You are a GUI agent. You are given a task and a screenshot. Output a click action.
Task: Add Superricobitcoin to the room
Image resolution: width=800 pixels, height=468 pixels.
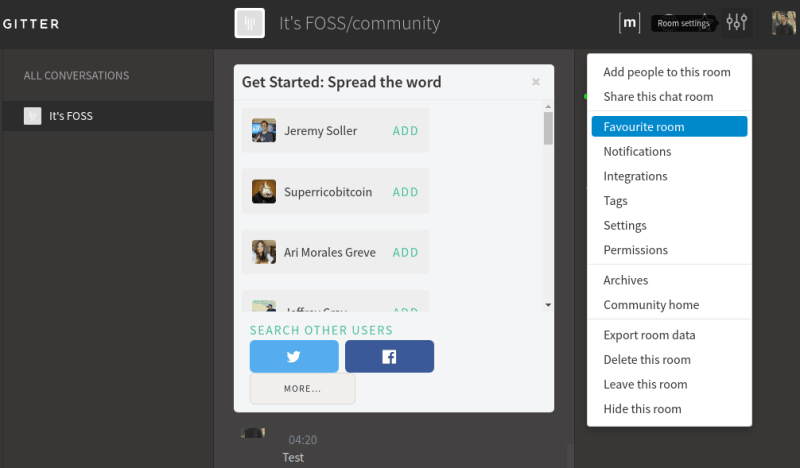click(405, 192)
